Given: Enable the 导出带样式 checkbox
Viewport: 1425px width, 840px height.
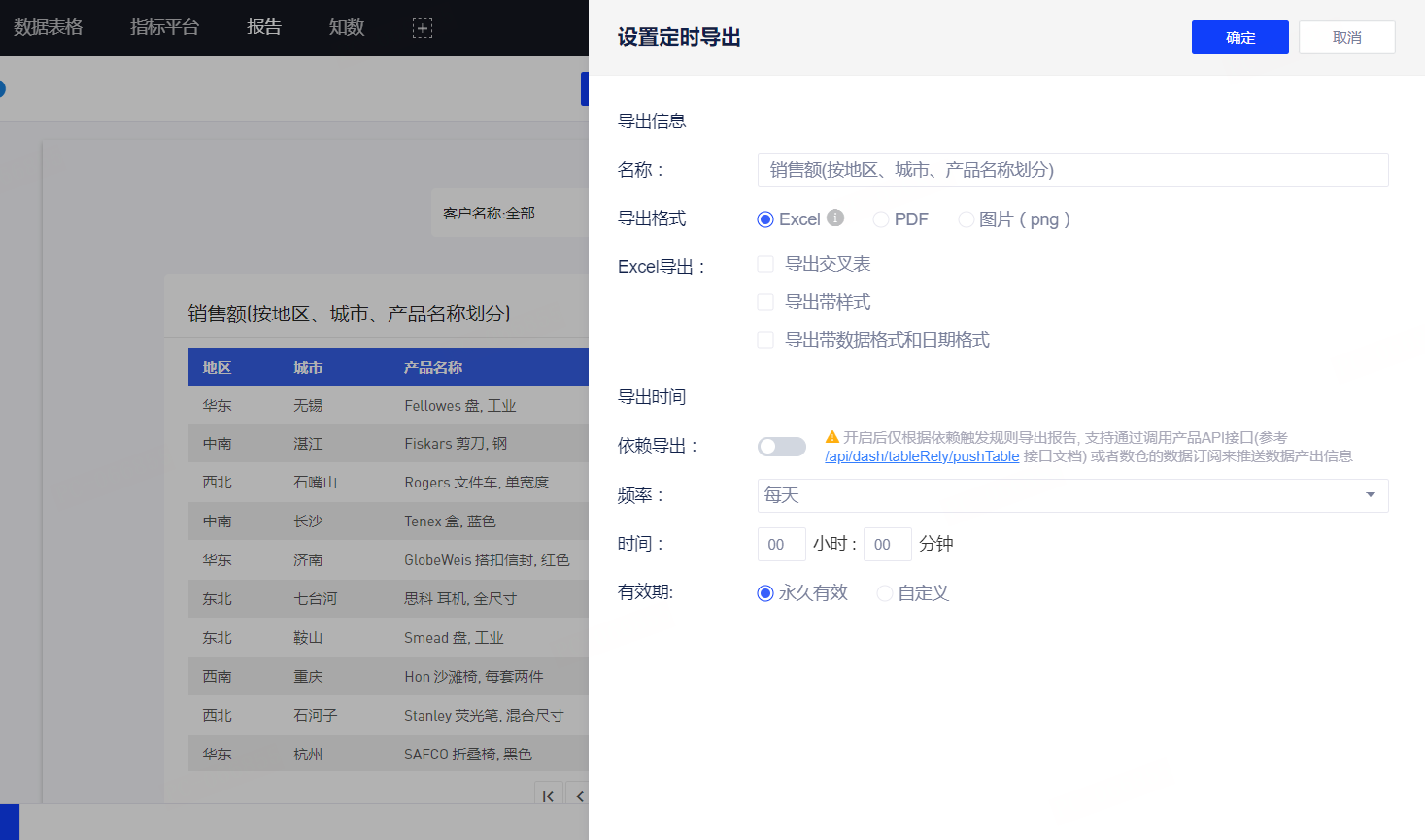Looking at the screenshot, I should click(765, 302).
